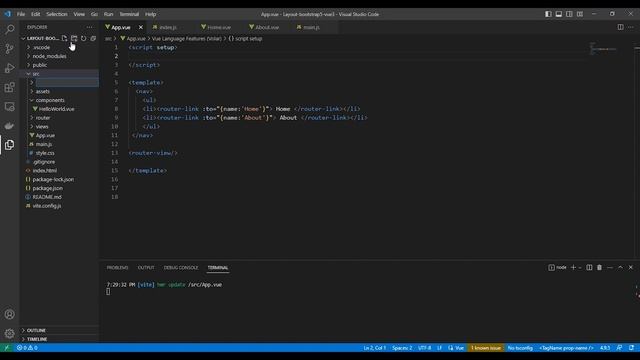The height and width of the screenshot is (360, 640).
Task: Open the terminal panel ellipsis menu
Action: click(610, 267)
